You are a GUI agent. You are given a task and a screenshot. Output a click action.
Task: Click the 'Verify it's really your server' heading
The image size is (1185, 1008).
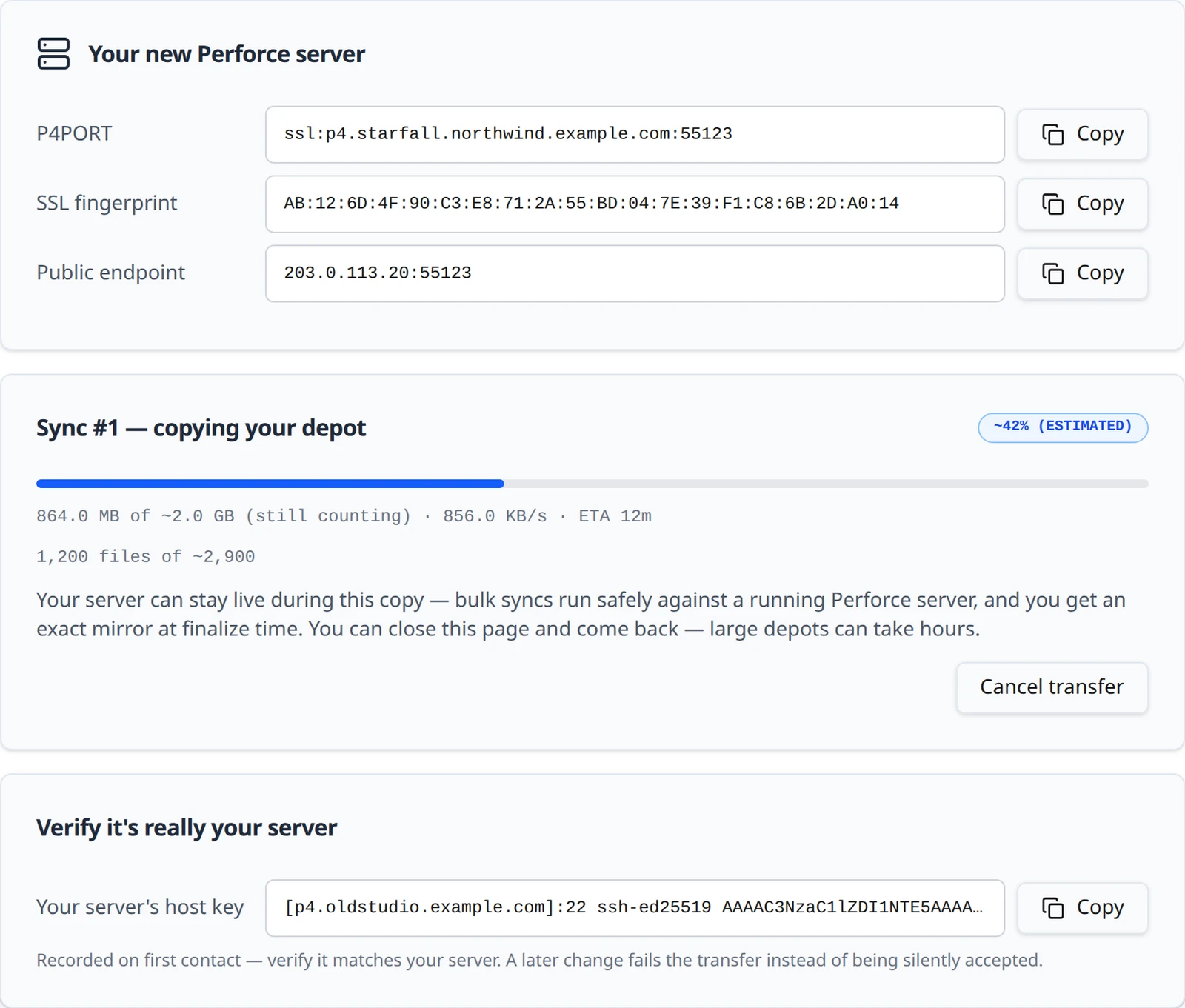[187, 827]
